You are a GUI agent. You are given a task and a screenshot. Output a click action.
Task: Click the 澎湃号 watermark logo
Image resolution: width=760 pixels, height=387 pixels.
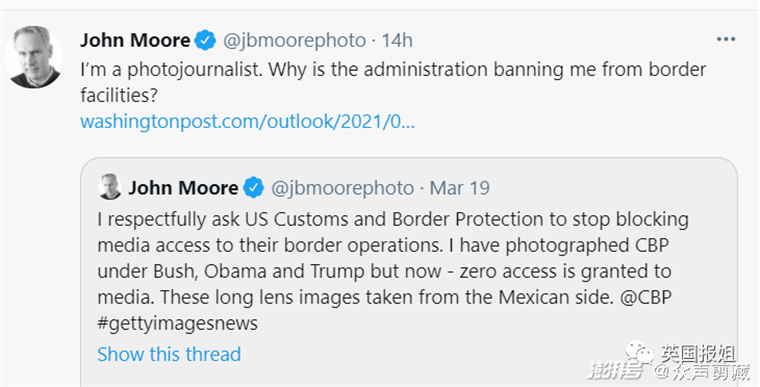(x=615, y=372)
